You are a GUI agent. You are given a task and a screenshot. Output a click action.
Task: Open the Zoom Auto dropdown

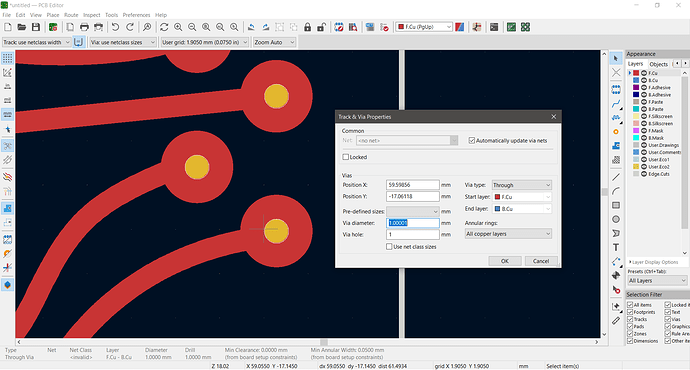pyautogui.click(x=275, y=42)
